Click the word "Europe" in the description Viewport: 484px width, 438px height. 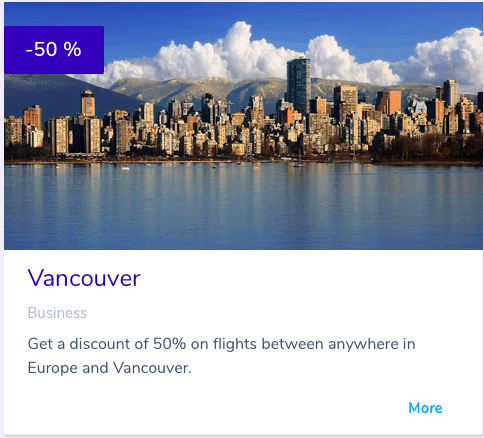[52, 368]
